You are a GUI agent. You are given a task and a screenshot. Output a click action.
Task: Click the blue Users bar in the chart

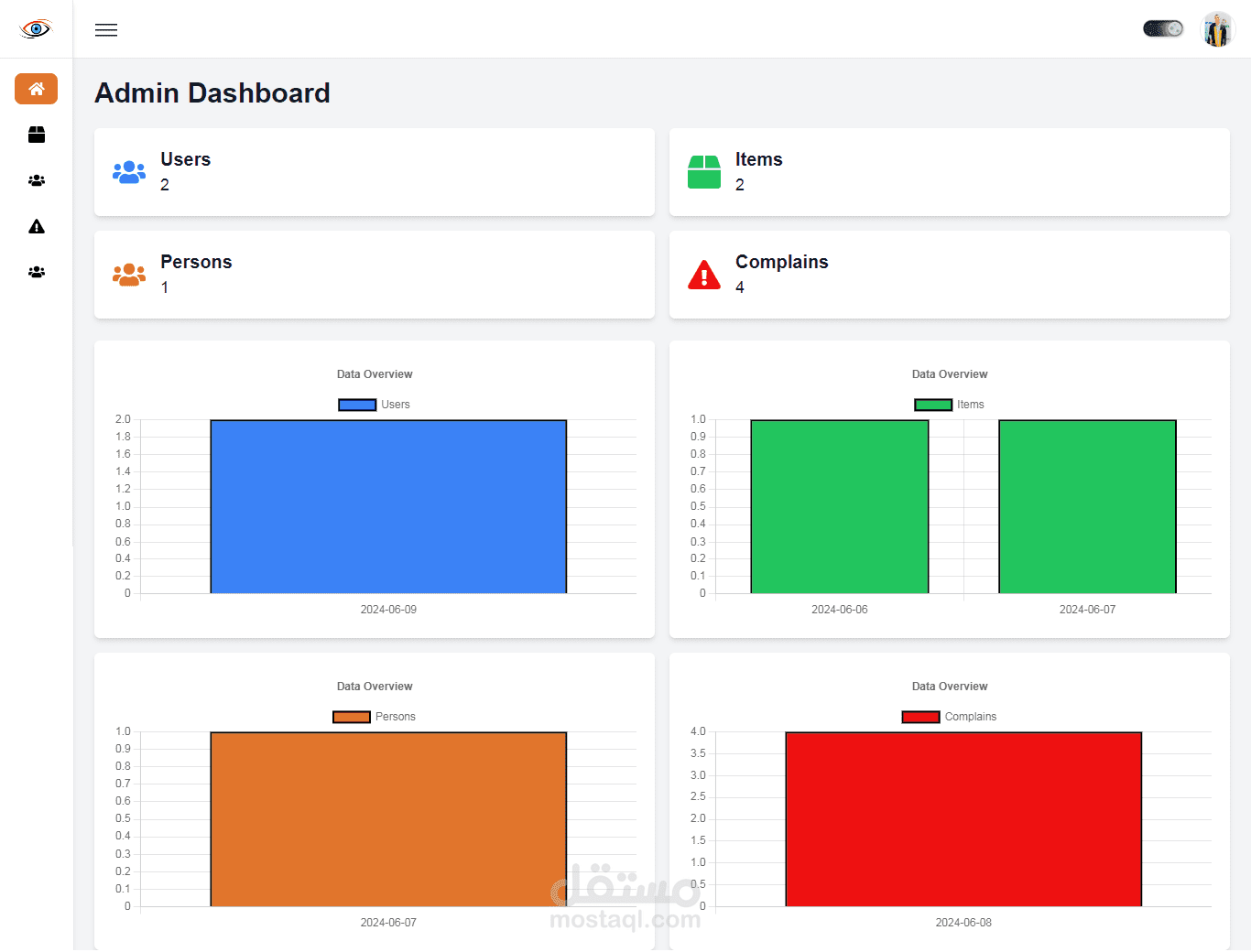(x=388, y=506)
